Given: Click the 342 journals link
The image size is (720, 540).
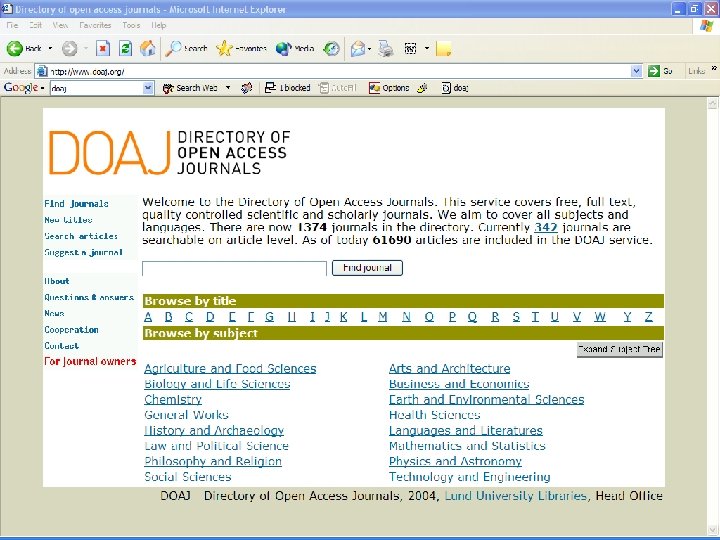Looking at the screenshot, I should click(x=546, y=227).
